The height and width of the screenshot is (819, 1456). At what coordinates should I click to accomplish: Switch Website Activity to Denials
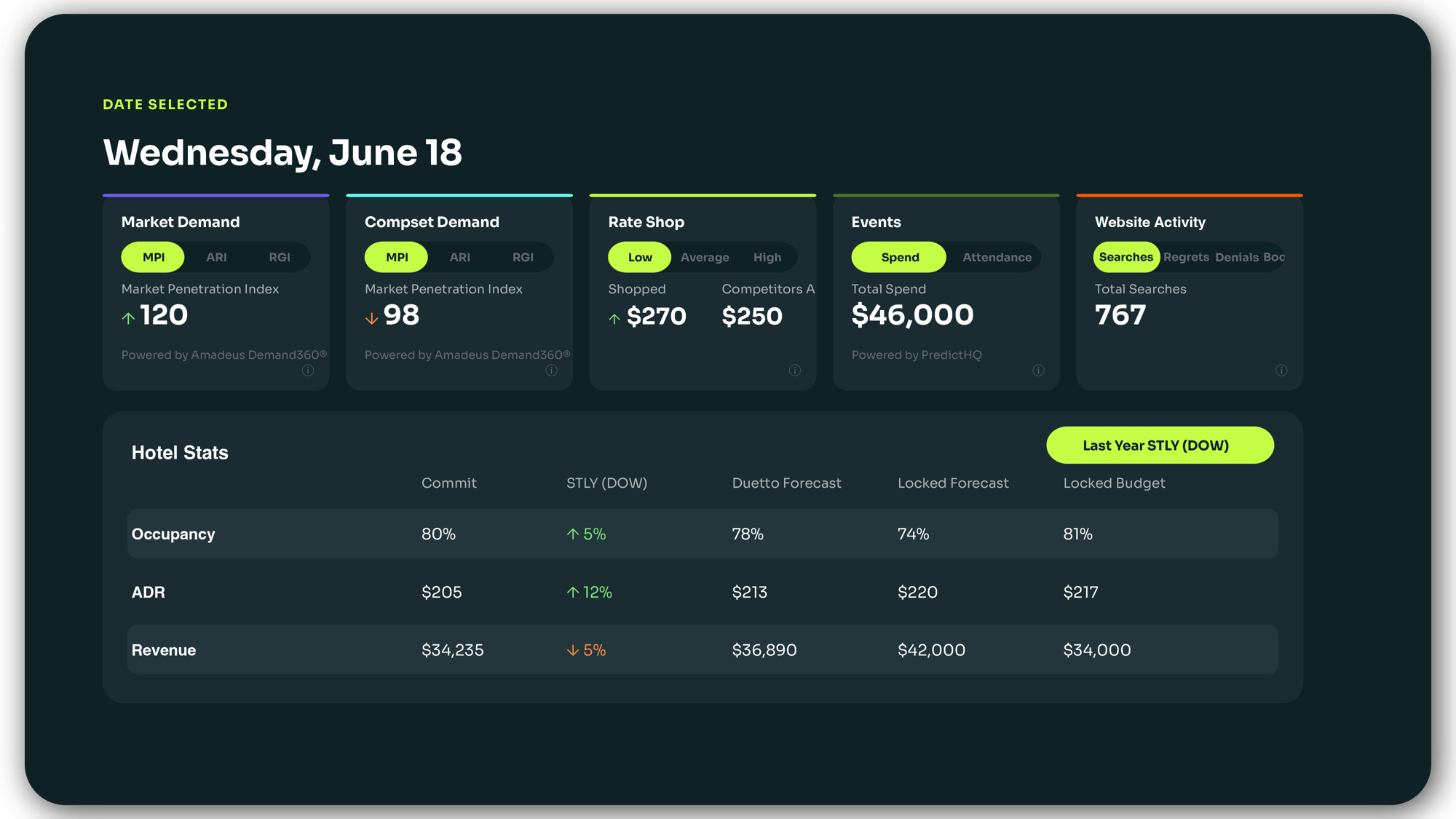tap(1237, 257)
